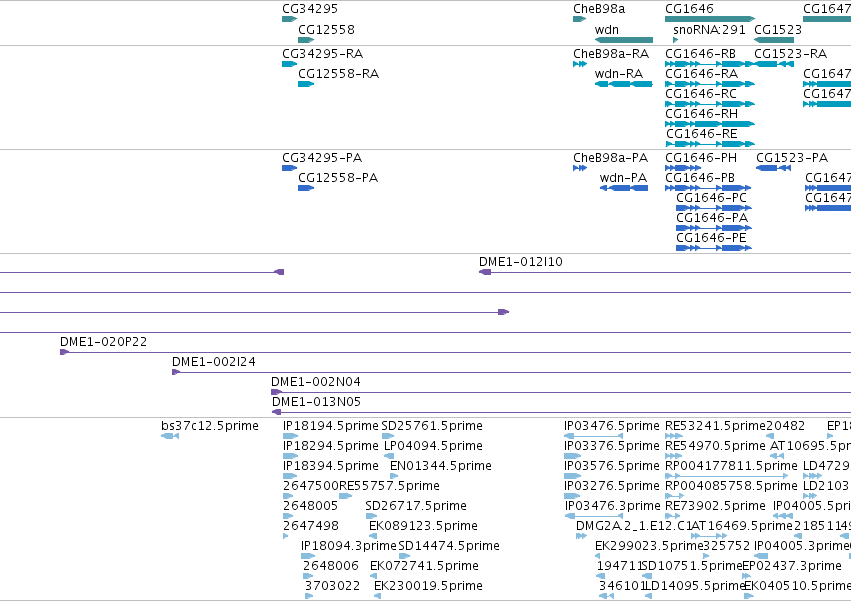Open the IP03476.3prime EST label

(x=612, y=507)
